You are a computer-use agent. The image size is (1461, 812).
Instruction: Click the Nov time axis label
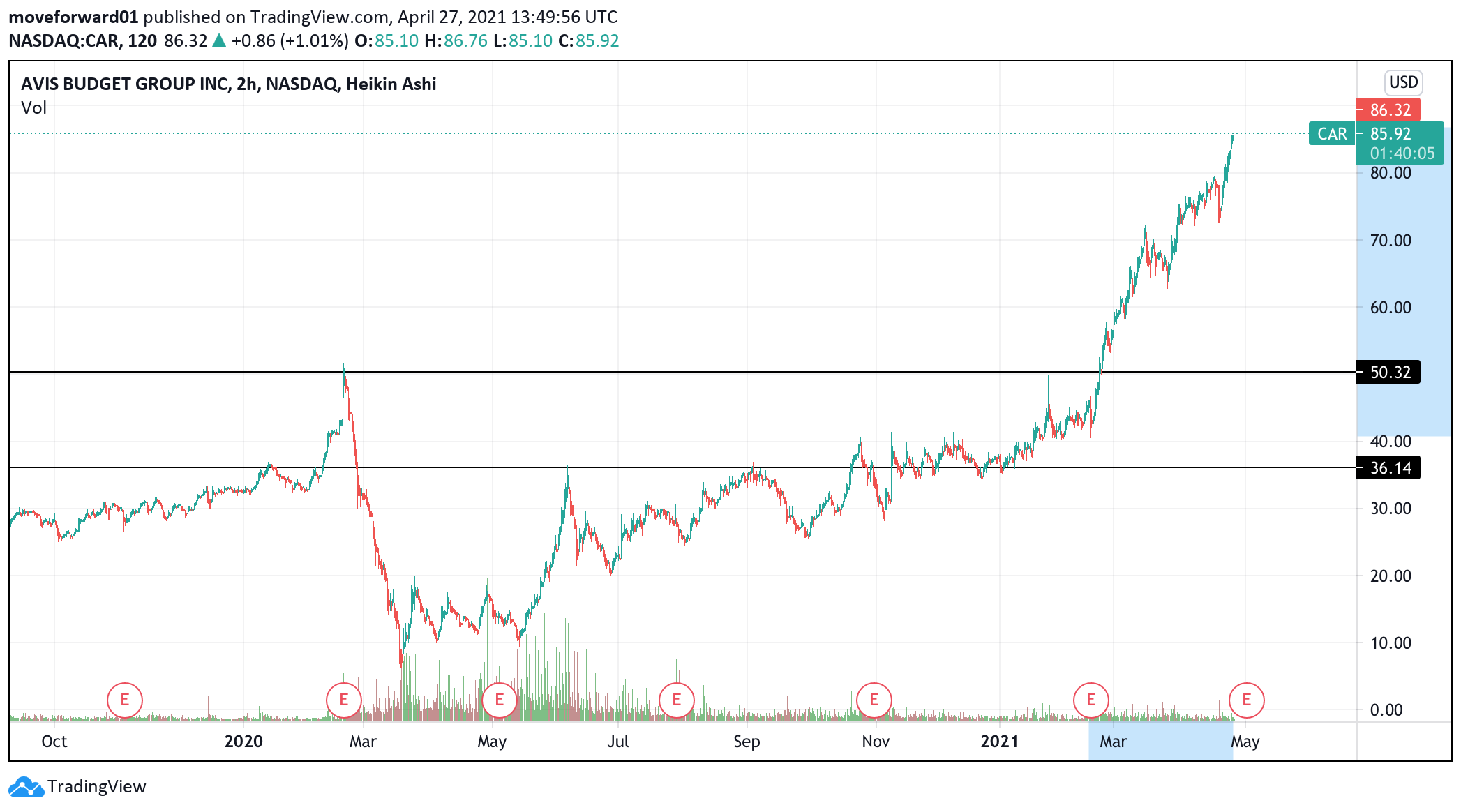tap(876, 742)
